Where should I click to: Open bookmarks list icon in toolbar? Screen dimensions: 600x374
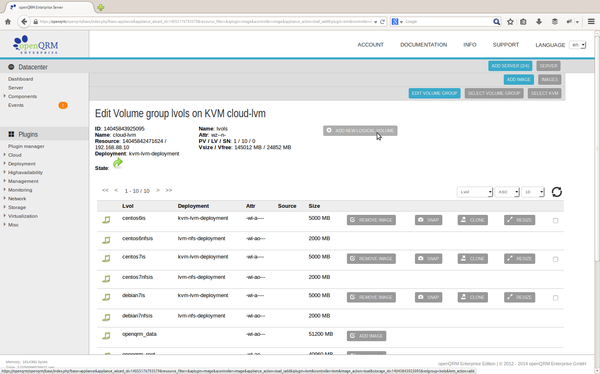(523, 22)
